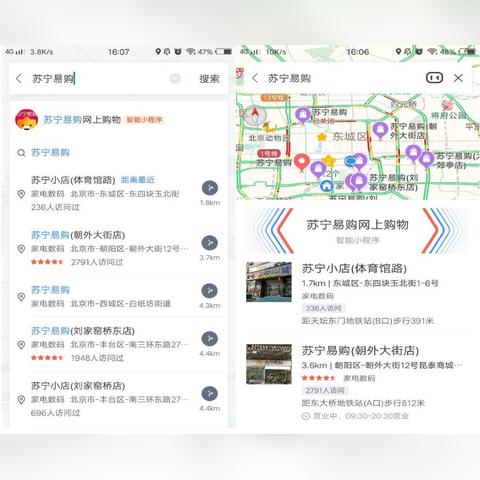This screenshot has width=480, height=480.
Task: Tap 距天坛东门地铁站(B口)步行391米 text
Action: (368, 321)
